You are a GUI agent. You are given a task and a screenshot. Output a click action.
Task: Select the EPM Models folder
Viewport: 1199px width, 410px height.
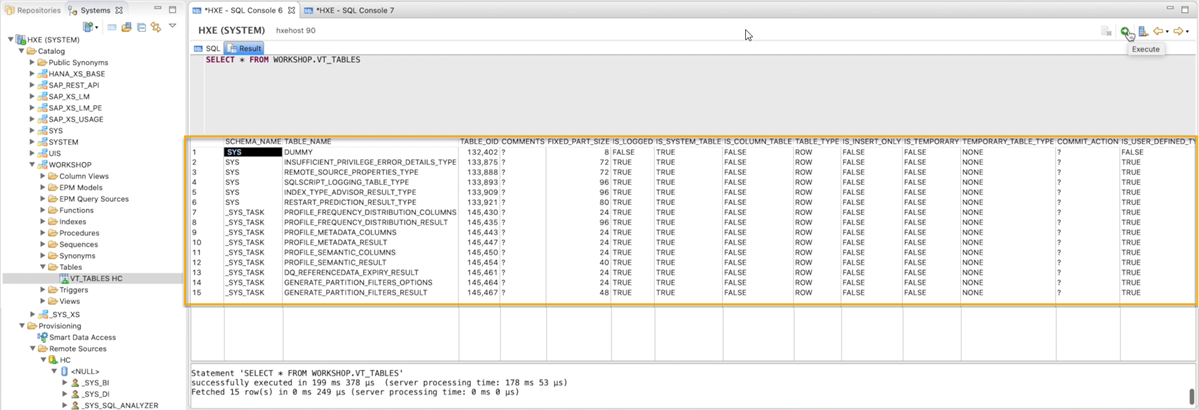tap(75, 187)
